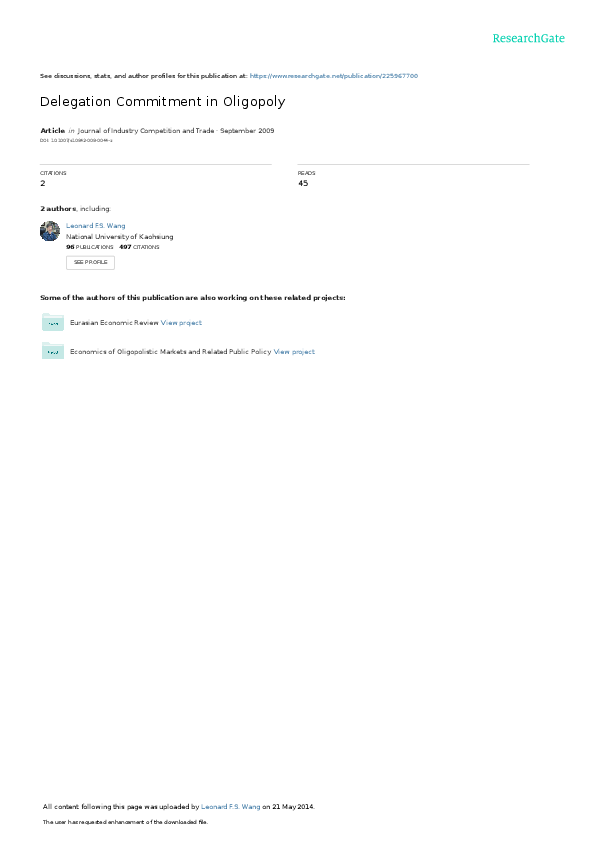Click the 497 CITATIONS author stat

139,247
